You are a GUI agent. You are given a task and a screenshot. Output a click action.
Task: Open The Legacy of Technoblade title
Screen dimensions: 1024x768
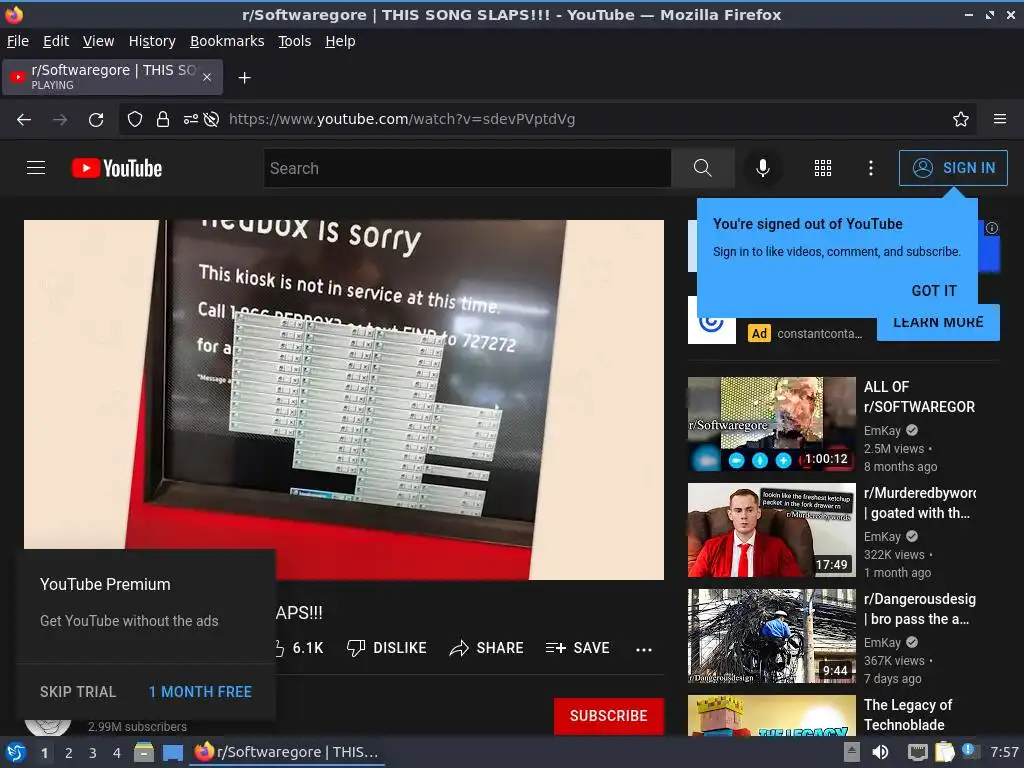(x=908, y=714)
